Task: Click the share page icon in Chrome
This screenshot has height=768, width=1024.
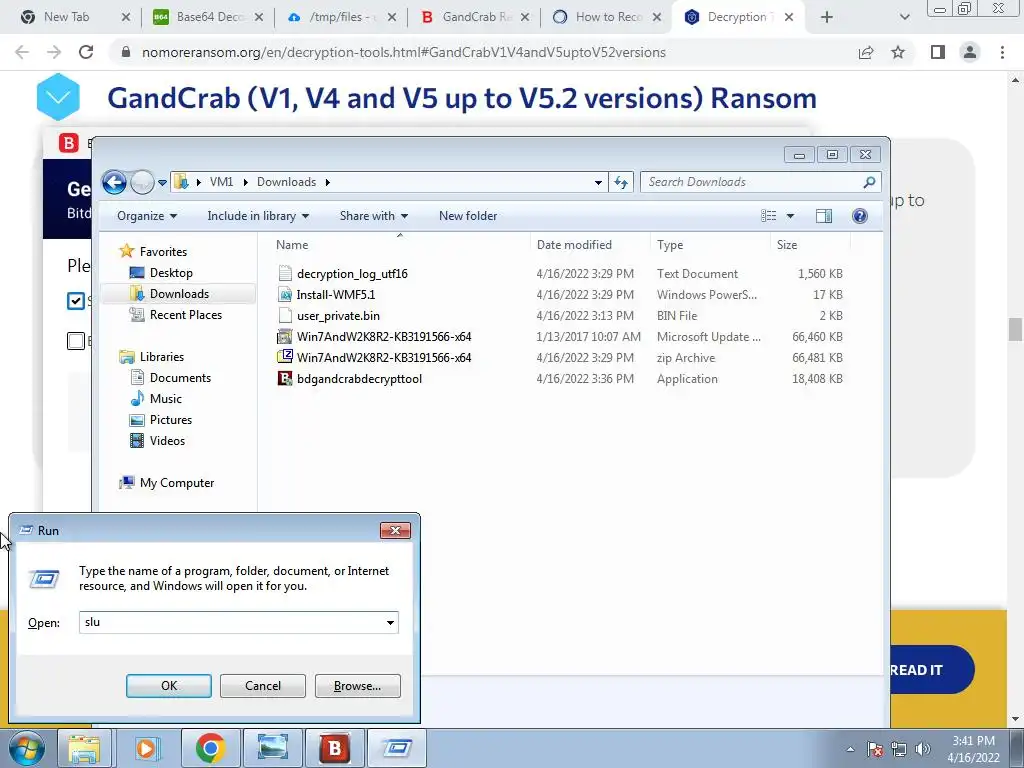Action: click(x=866, y=52)
